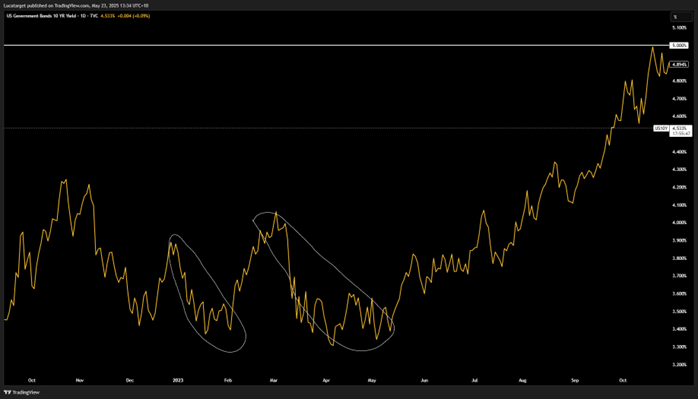The width and height of the screenshot is (698, 399).
Task: Click the 3.500% price axis label
Action: point(679,311)
